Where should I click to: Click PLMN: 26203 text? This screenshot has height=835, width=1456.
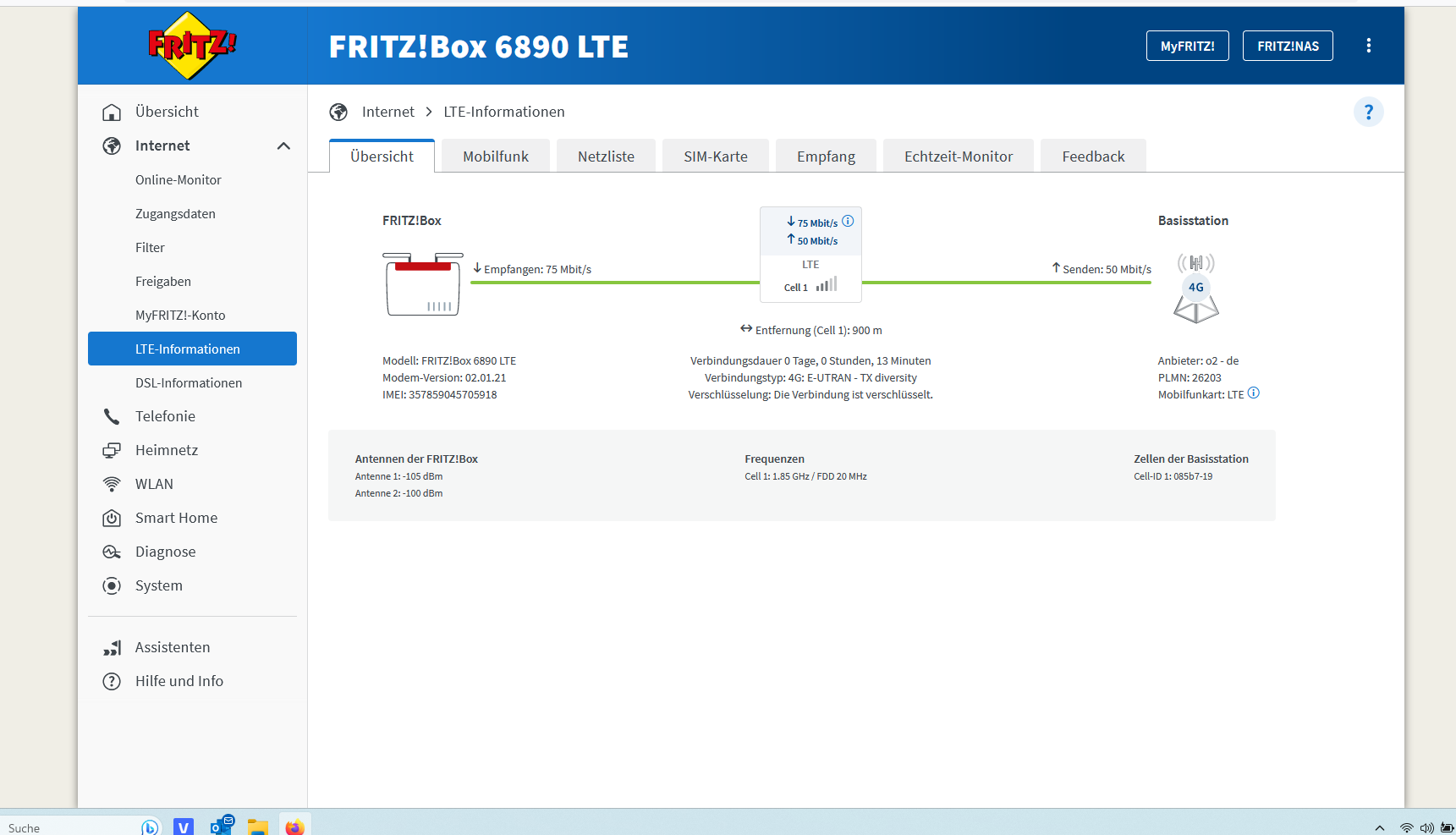click(1190, 378)
